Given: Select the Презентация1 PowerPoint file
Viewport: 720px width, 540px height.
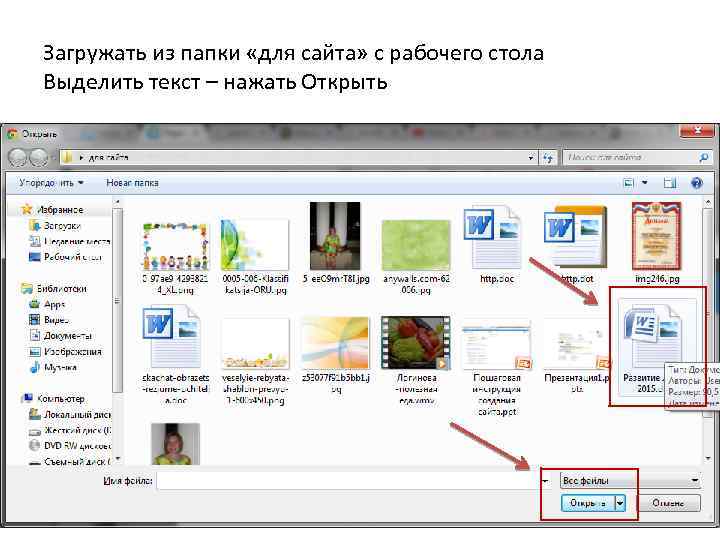Looking at the screenshot, I should pos(577,356).
